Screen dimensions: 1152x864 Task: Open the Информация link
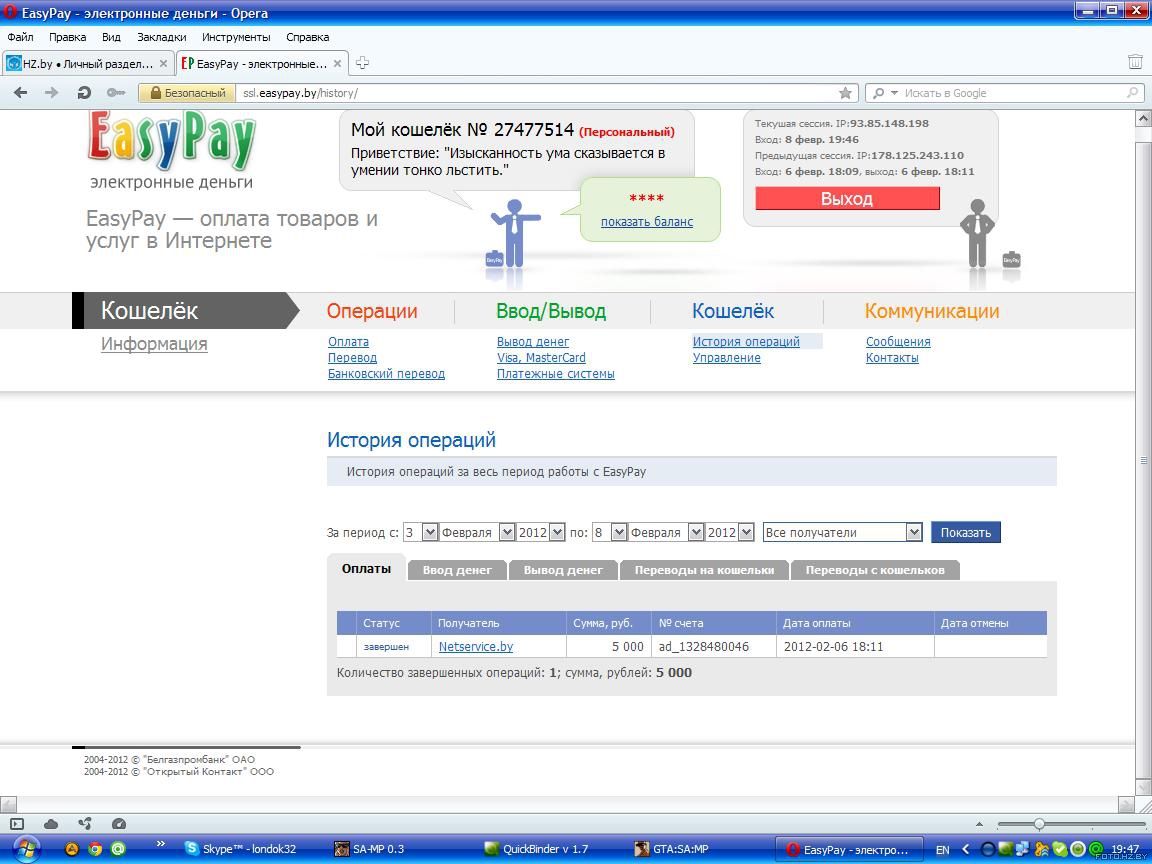[x=154, y=344]
